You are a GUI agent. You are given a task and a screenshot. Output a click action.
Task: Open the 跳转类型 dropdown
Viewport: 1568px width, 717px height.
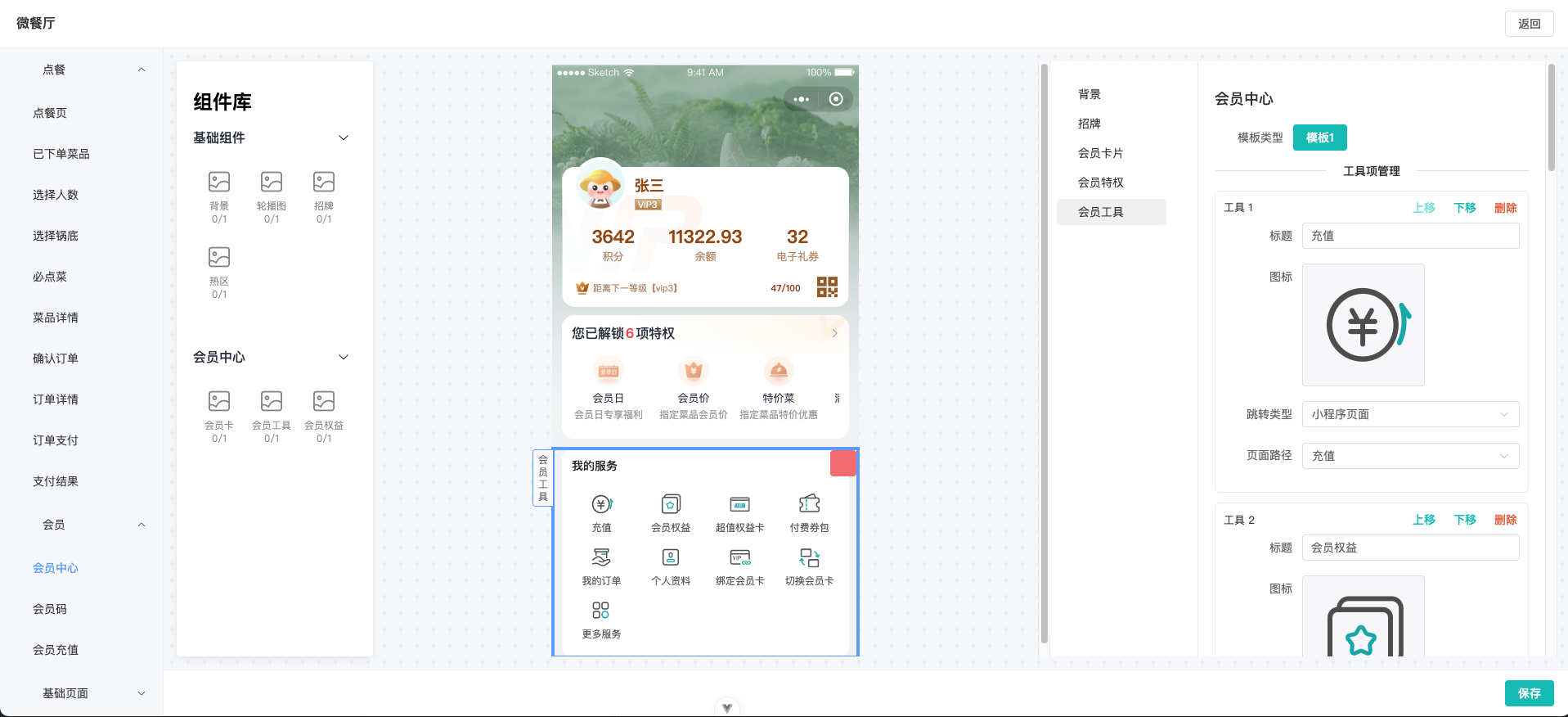1411,414
